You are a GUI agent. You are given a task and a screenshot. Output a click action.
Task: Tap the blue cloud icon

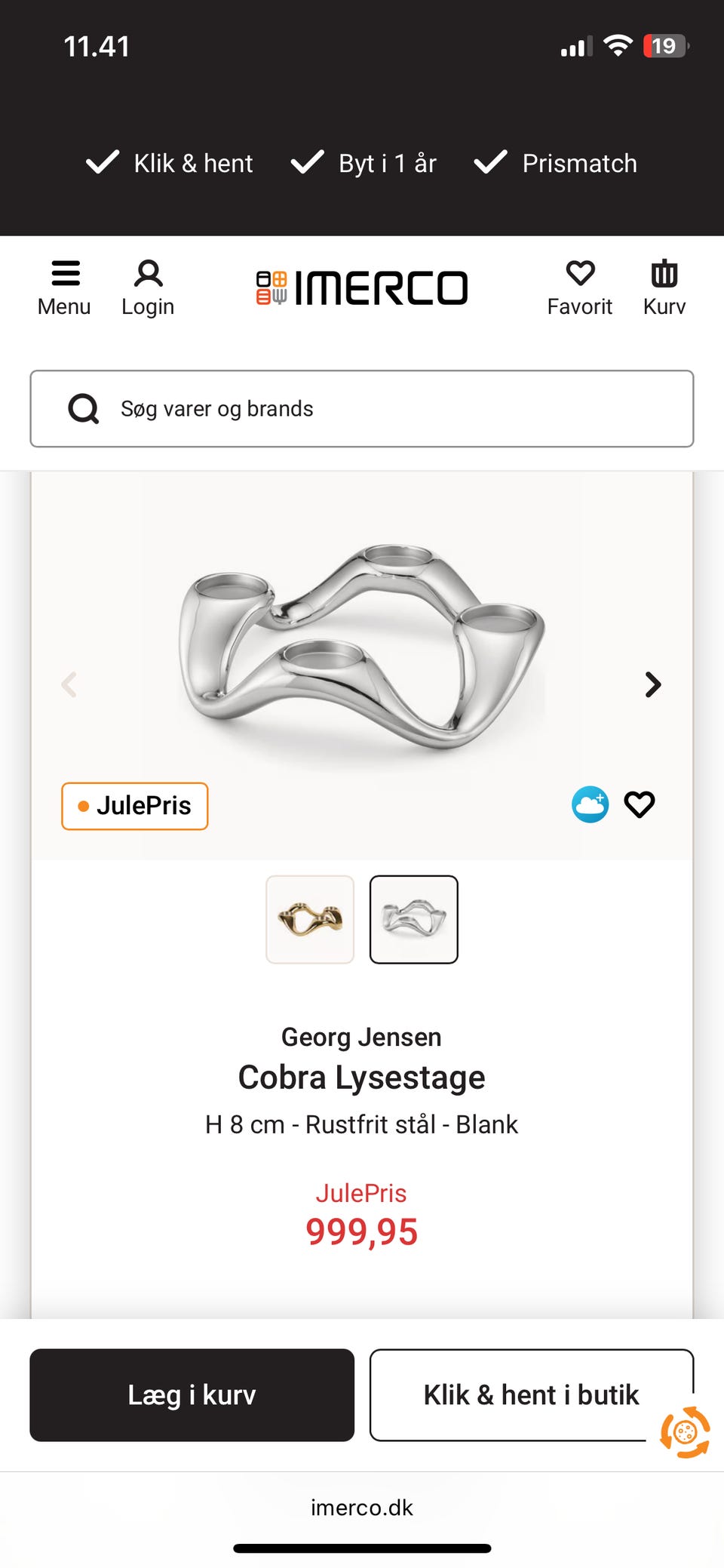coord(590,804)
